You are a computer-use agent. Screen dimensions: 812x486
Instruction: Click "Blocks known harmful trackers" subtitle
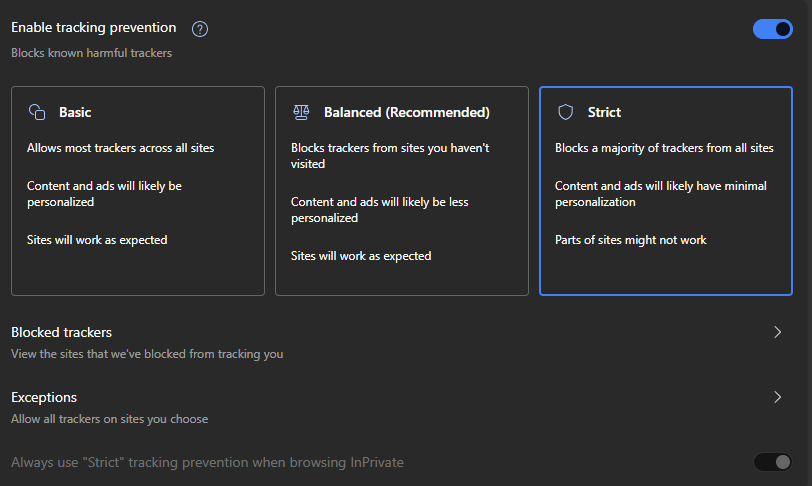(x=91, y=52)
